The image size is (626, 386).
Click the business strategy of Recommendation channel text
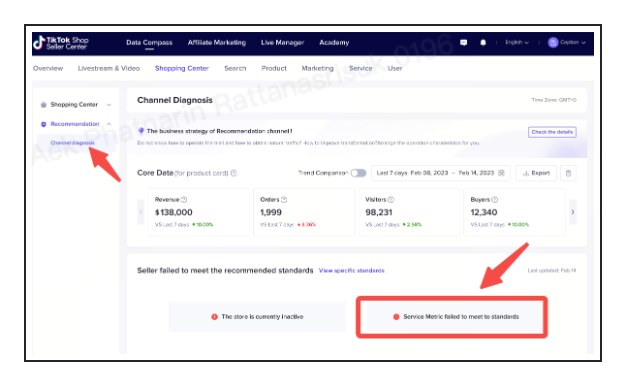220,131
